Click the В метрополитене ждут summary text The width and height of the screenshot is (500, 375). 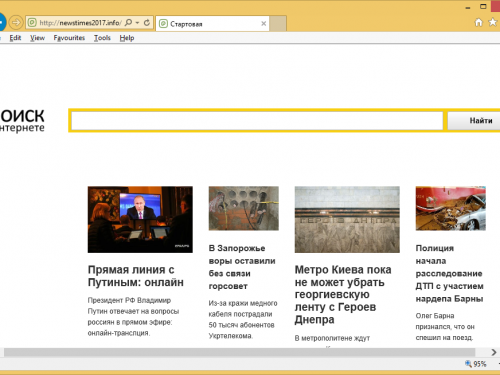point(332,338)
